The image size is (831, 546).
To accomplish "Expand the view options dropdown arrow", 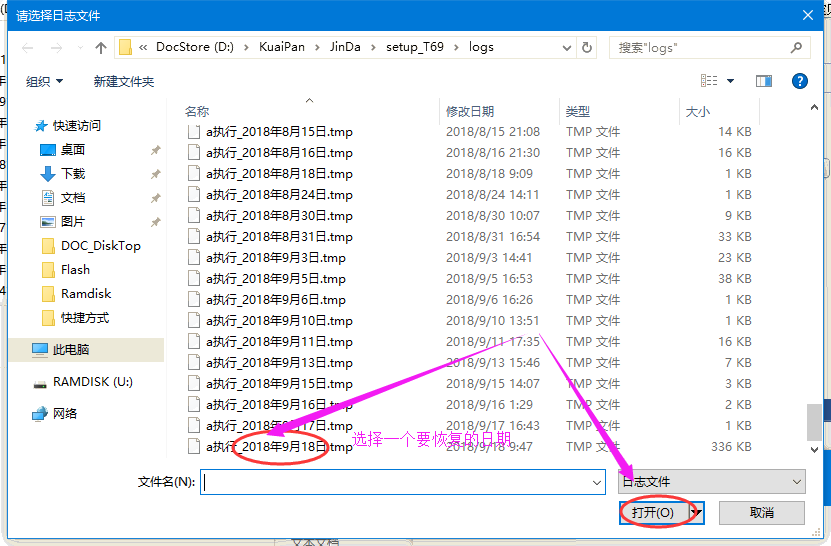I will point(730,81).
